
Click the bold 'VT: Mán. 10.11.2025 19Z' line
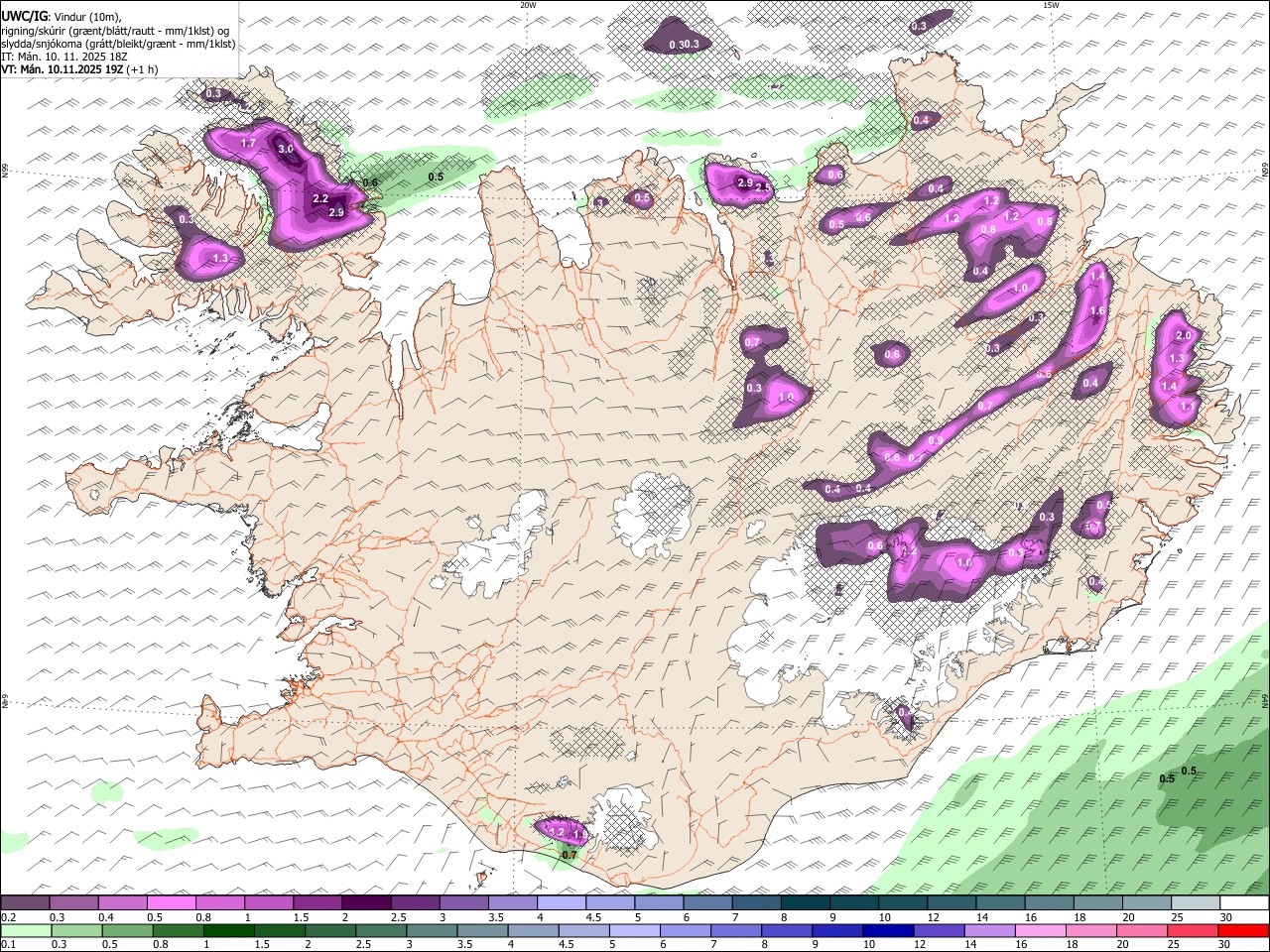(63, 69)
